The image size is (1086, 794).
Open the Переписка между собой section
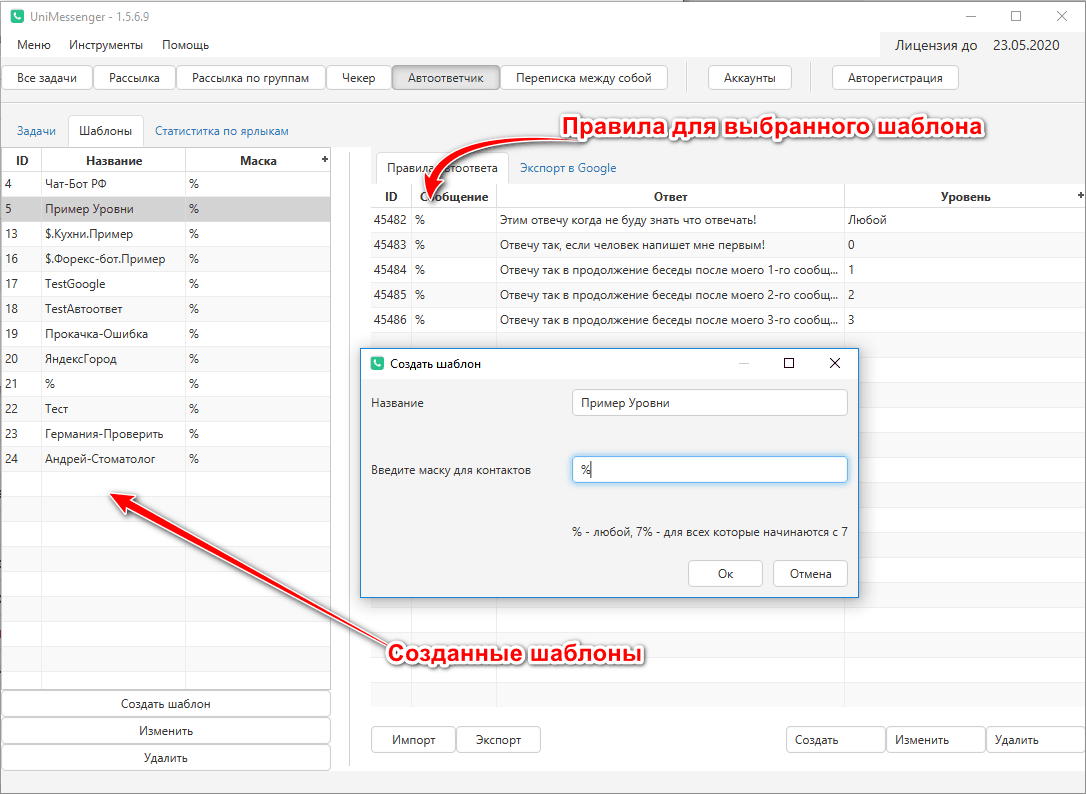(x=584, y=78)
